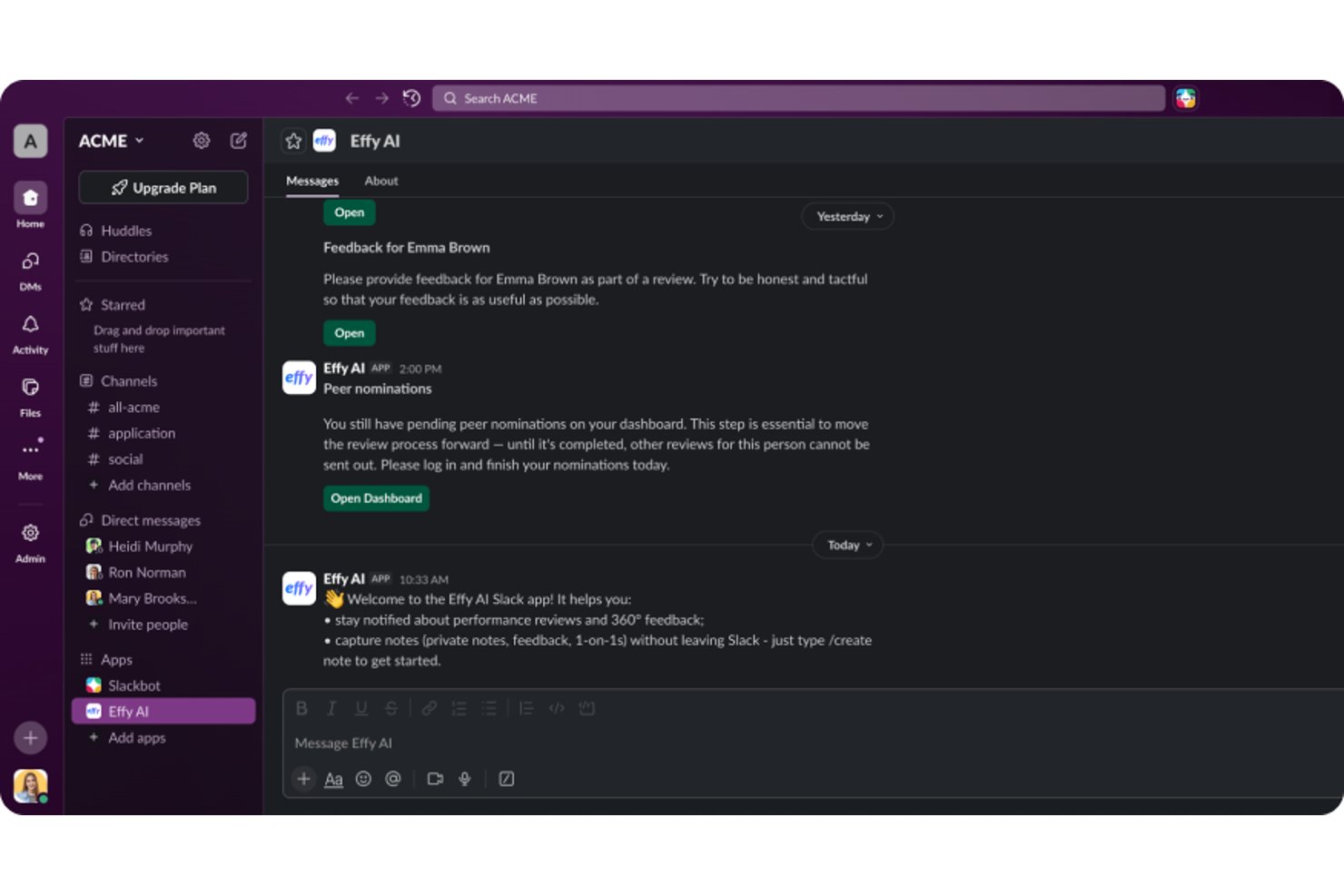Click the Upgrade Plan button
Image resolution: width=1344 pixels, height=896 pixels.
[x=163, y=188]
